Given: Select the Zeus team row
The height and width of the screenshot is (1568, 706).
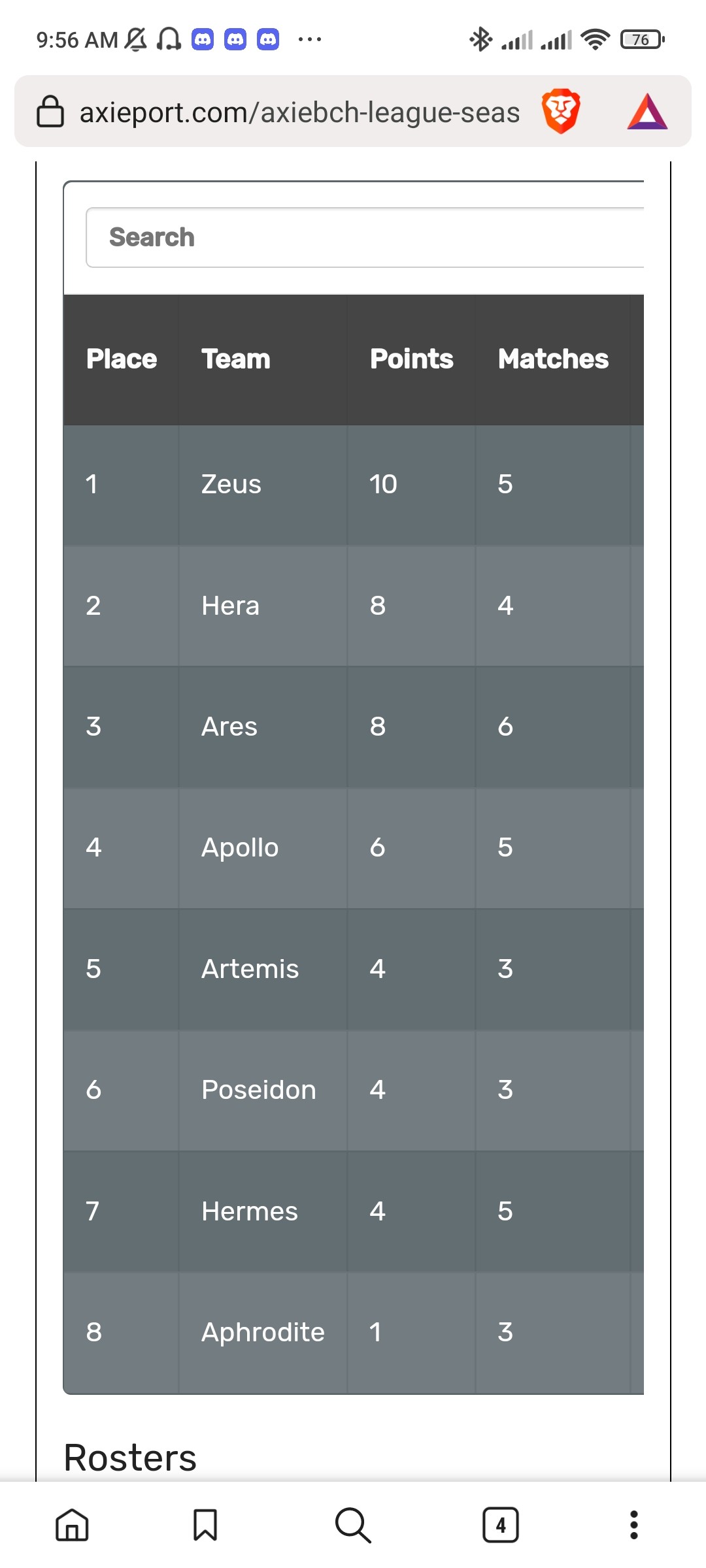Looking at the screenshot, I should [354, 485].
